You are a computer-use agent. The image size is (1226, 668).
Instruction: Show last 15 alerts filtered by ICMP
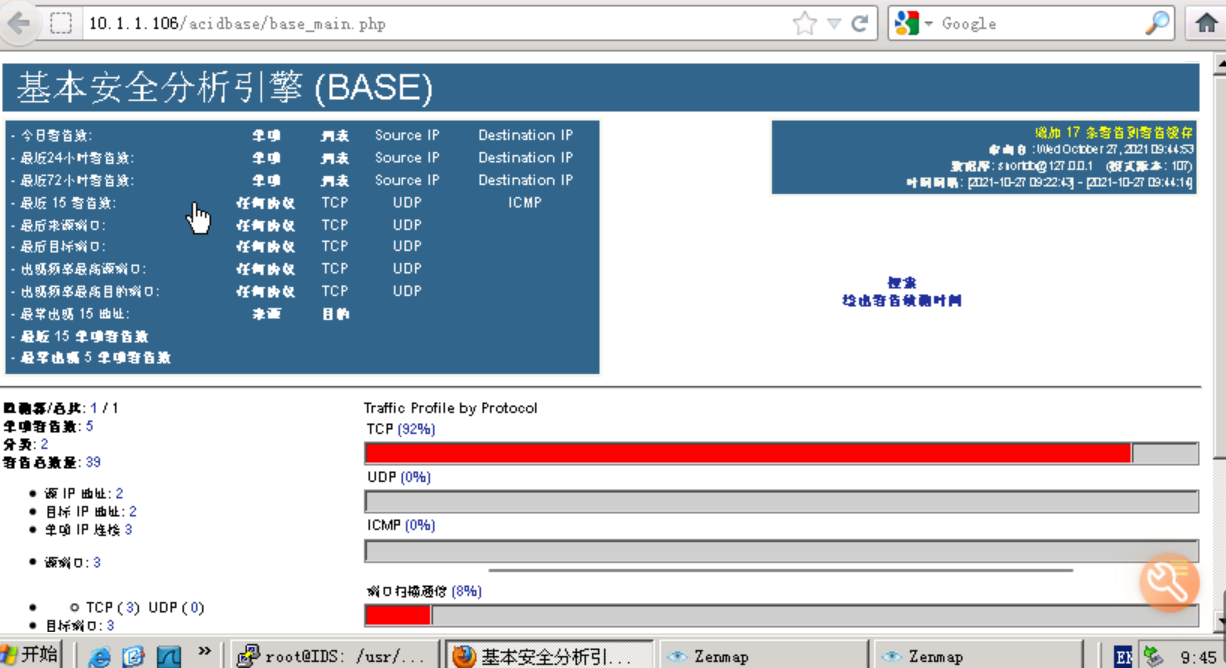tap(525, 203)
